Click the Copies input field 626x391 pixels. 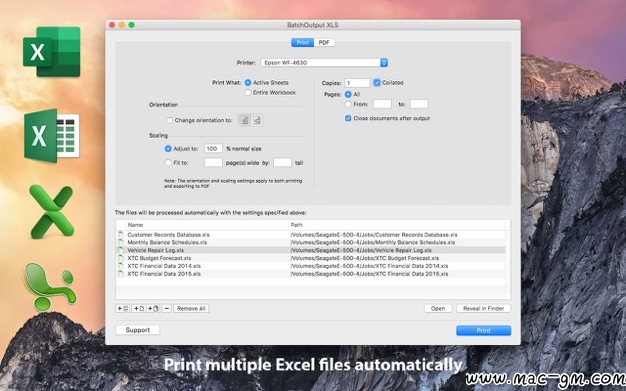[x=357, y=83]
